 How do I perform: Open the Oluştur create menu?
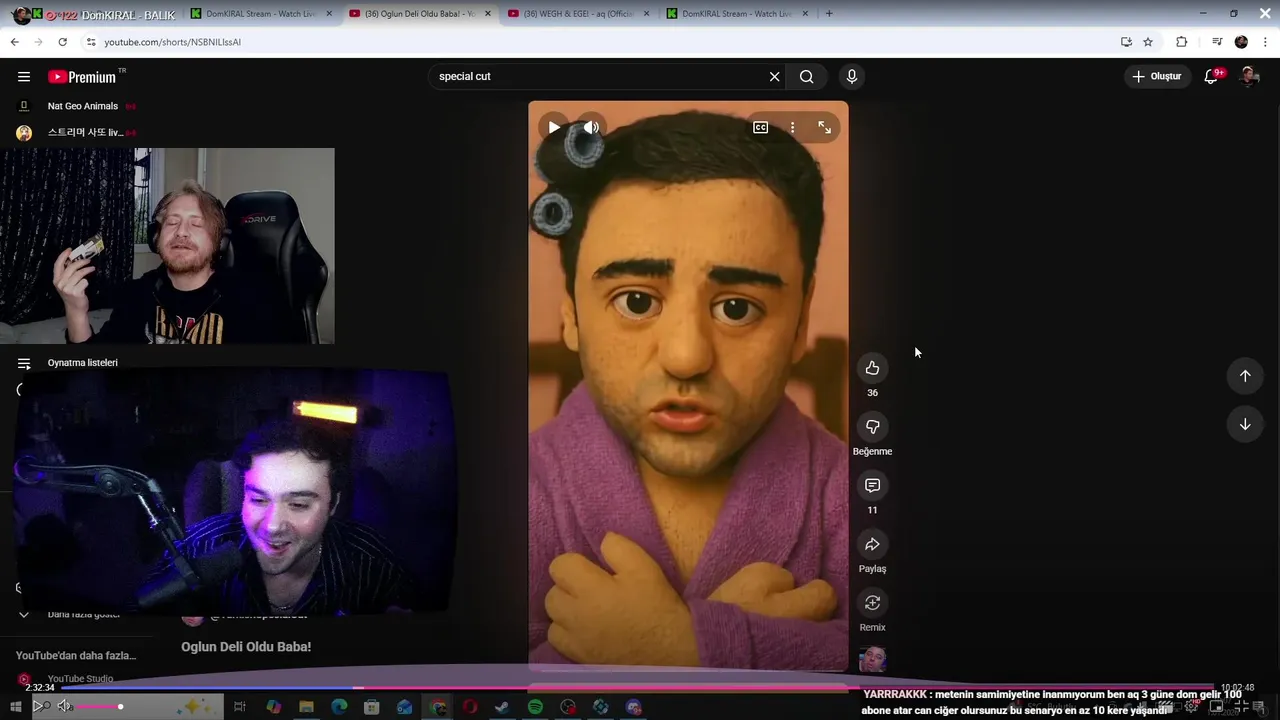pyautogui.click(x=1157, y=76)
